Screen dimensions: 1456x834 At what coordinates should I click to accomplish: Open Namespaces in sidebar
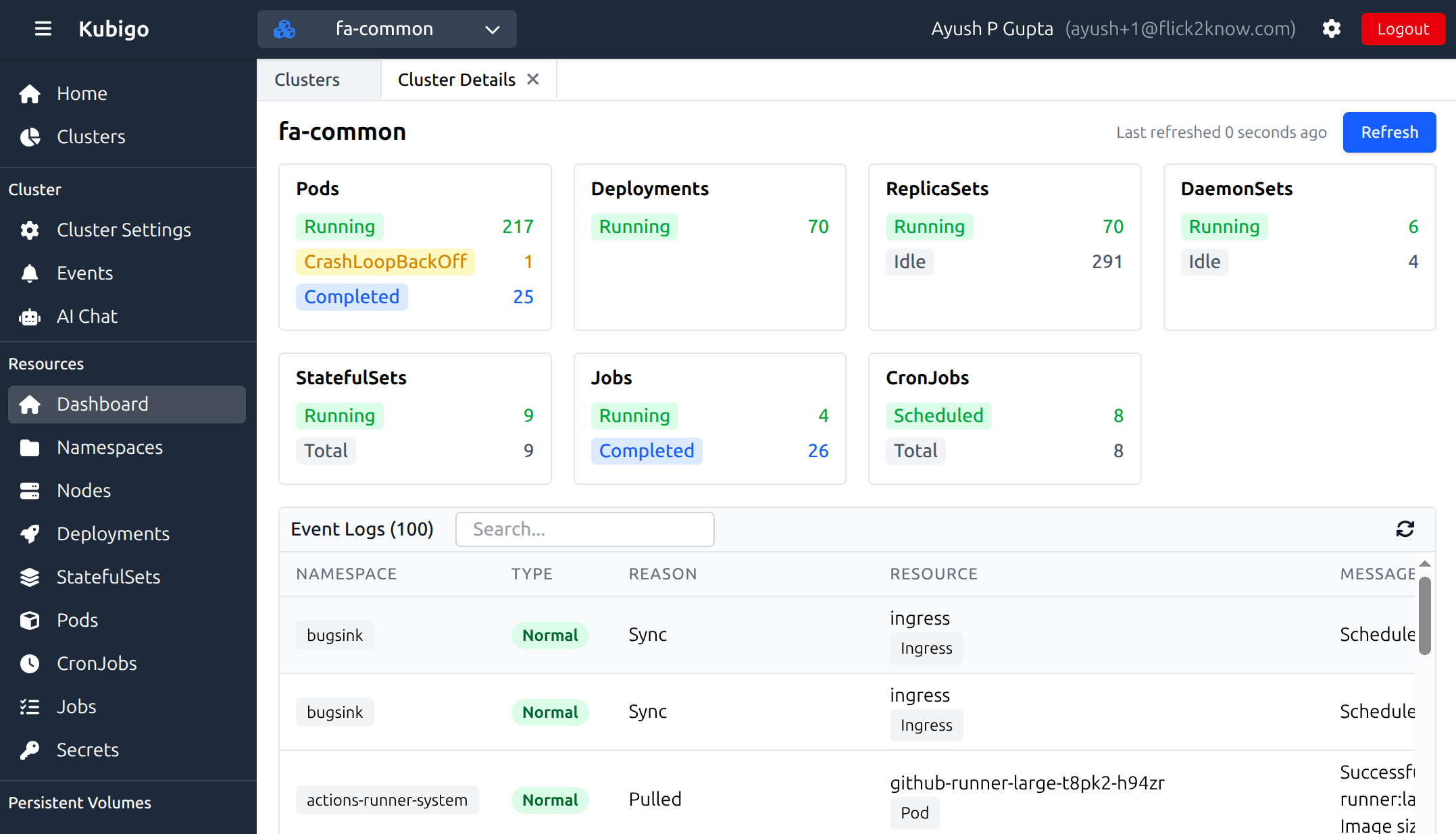coord(127,448)
